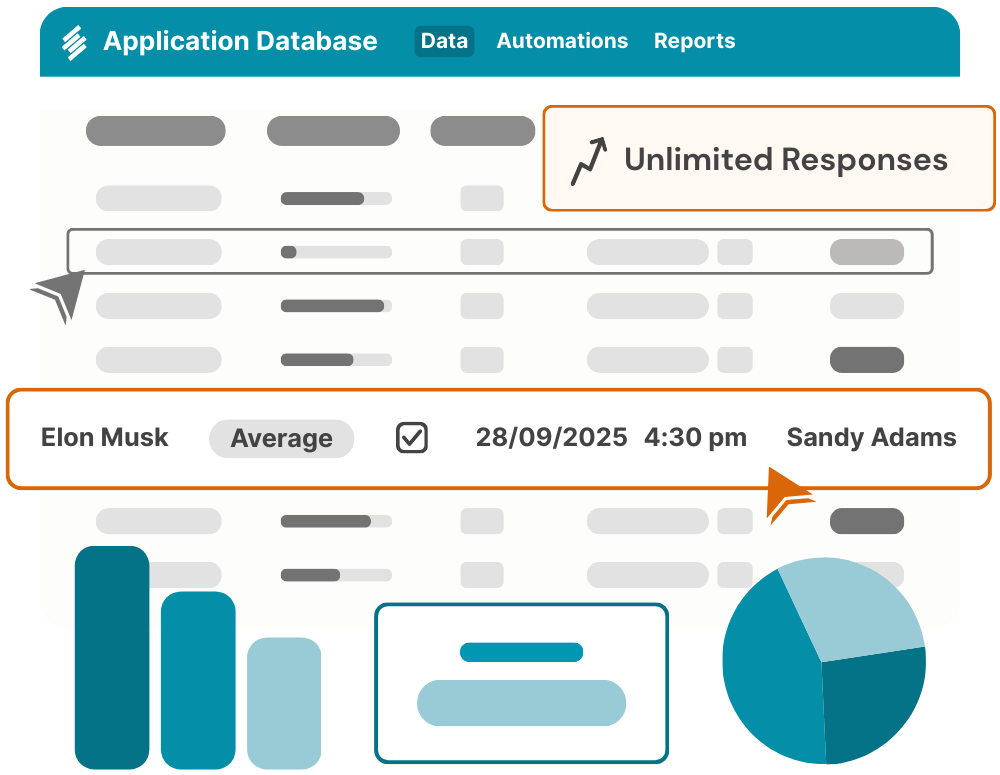Image resolution: width=1000 pixels, height=775 pixels.
Task: Click the 28/09/2025 date value
Action: point(551,437)
